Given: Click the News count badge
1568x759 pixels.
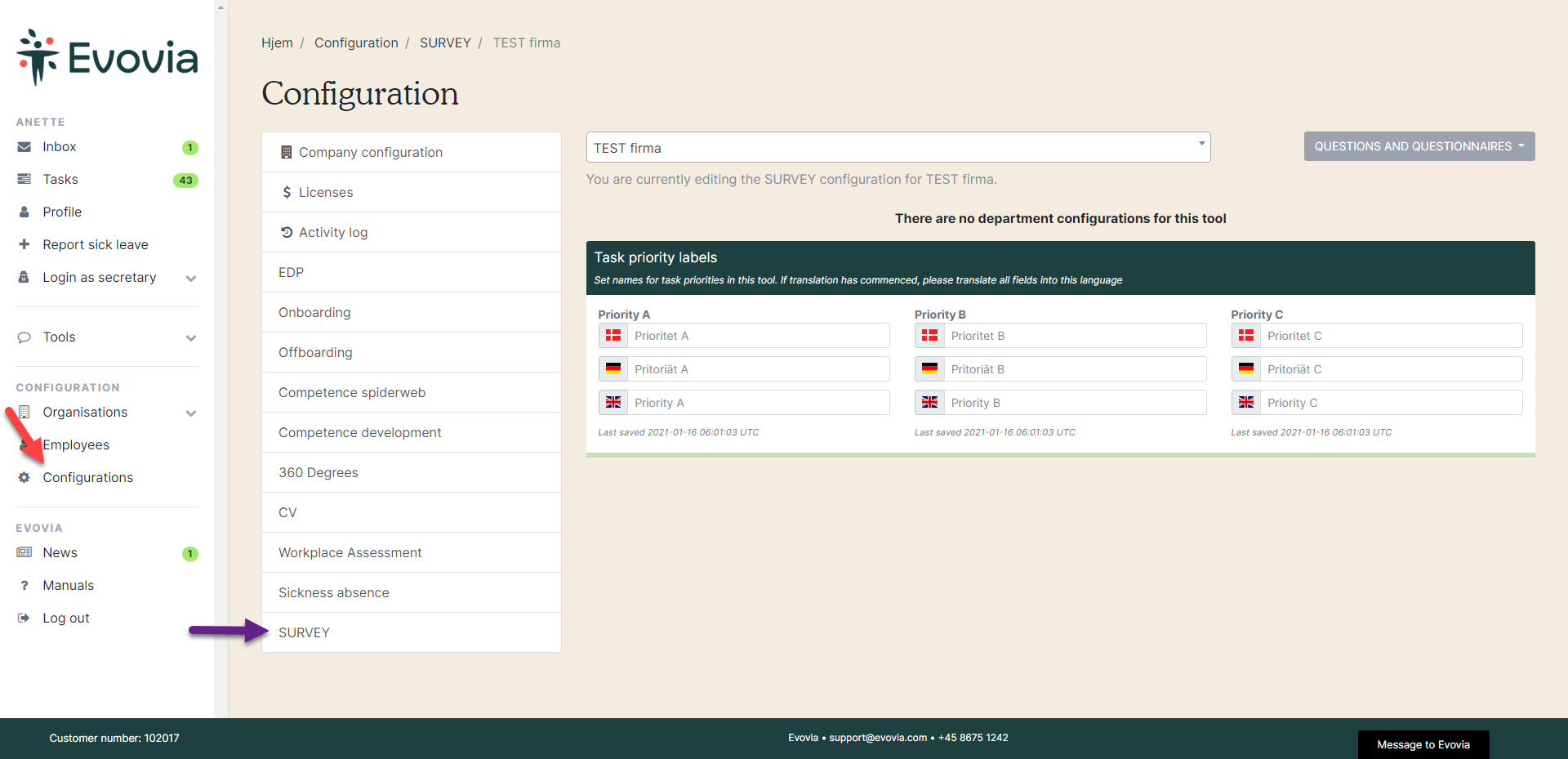Looking at the screenshot, I should click(189, 554).
